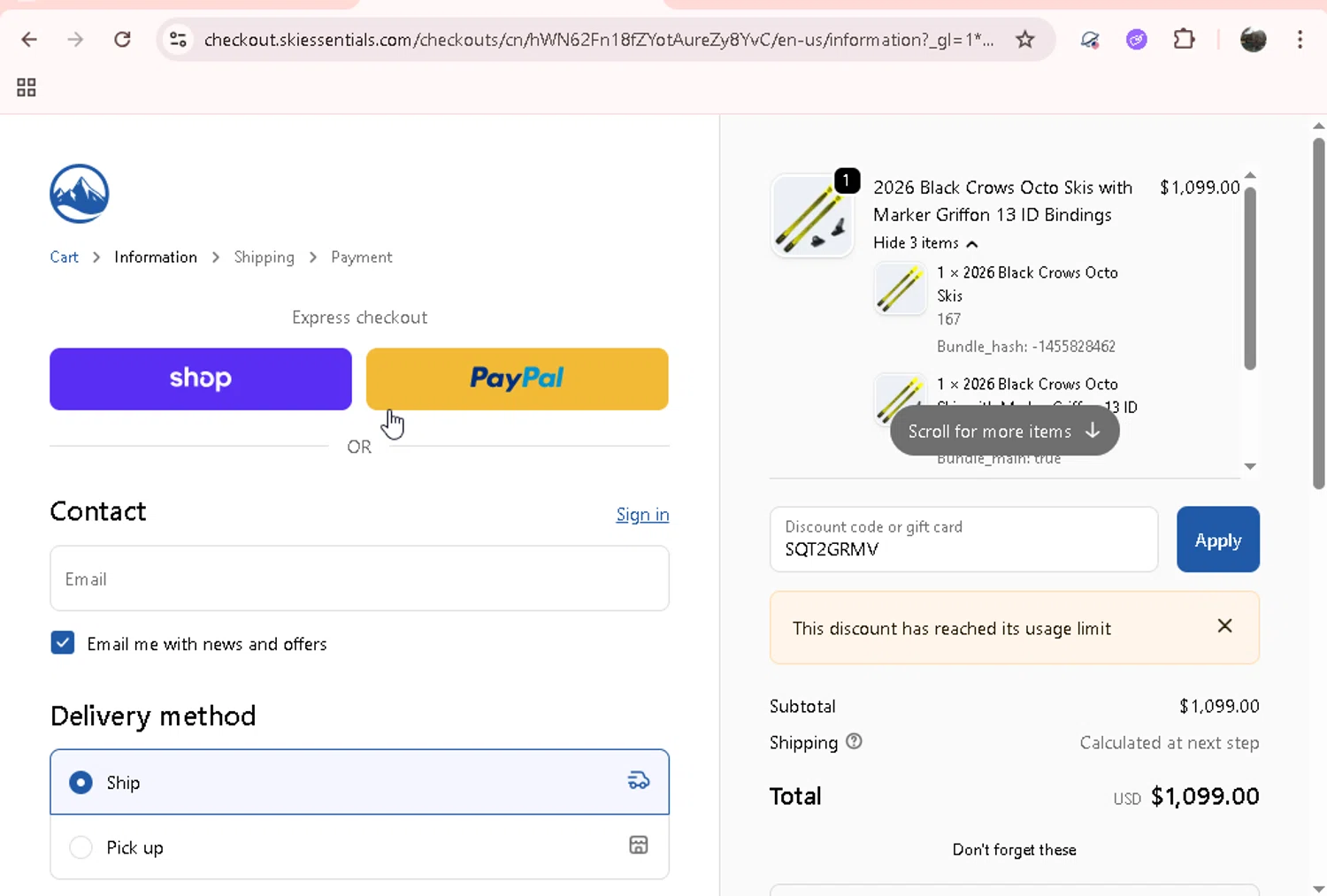Click the cart items list scrollbar thumb
Screen dimensions: 1327x896
(1250, 278)
